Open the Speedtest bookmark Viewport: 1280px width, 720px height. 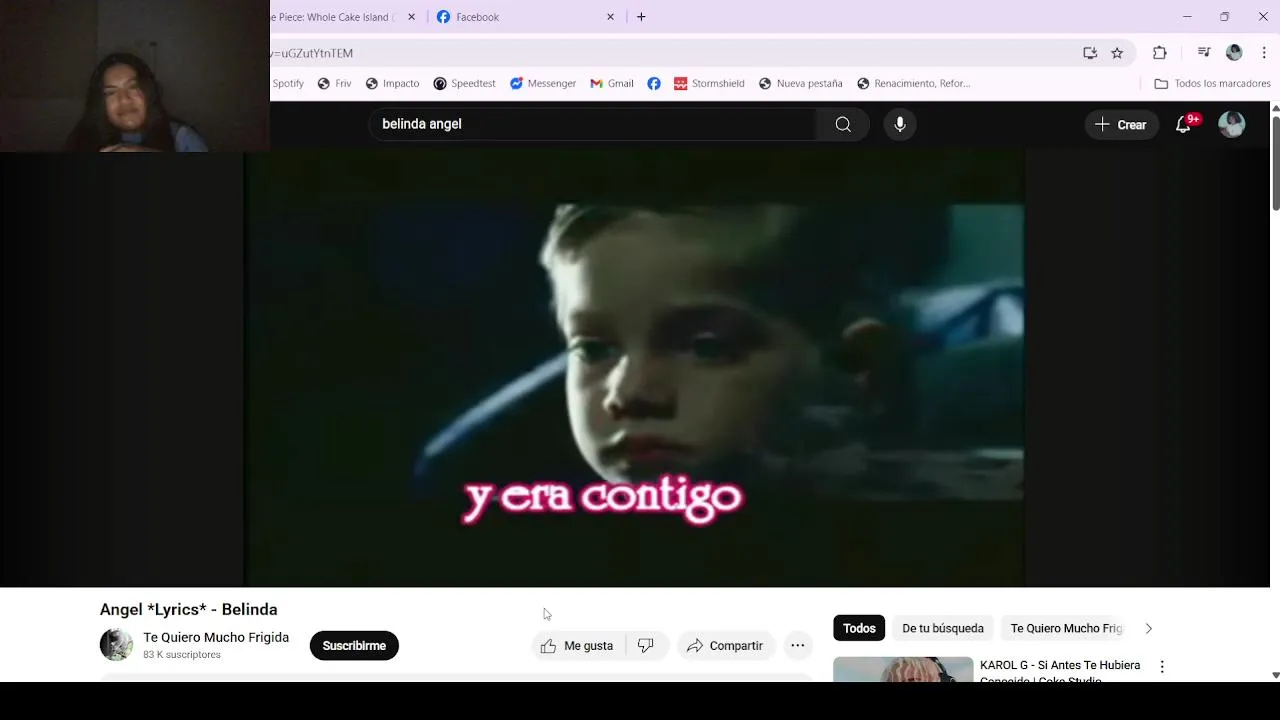click(464, 83)
